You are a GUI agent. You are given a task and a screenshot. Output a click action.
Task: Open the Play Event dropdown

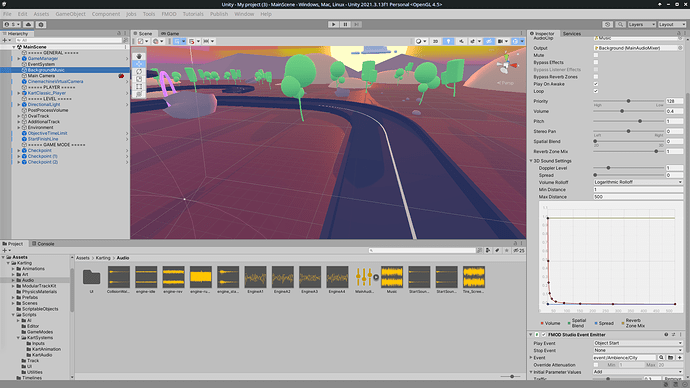click(638, 343)
